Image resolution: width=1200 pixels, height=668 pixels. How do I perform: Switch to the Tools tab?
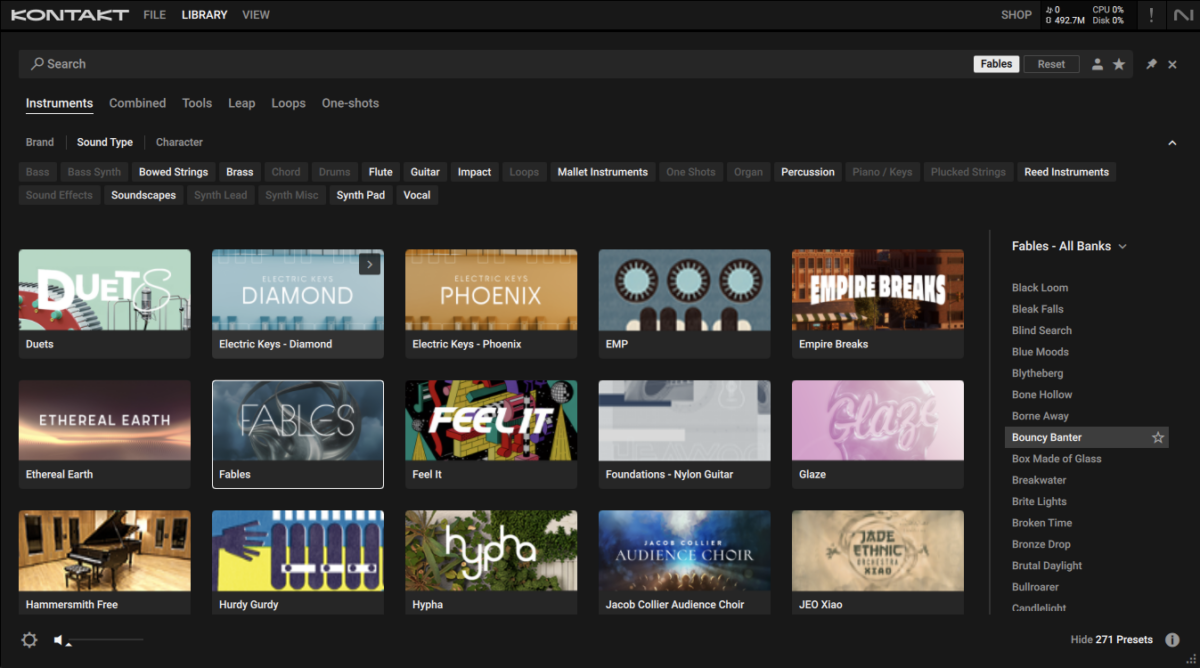click(197, 103)
